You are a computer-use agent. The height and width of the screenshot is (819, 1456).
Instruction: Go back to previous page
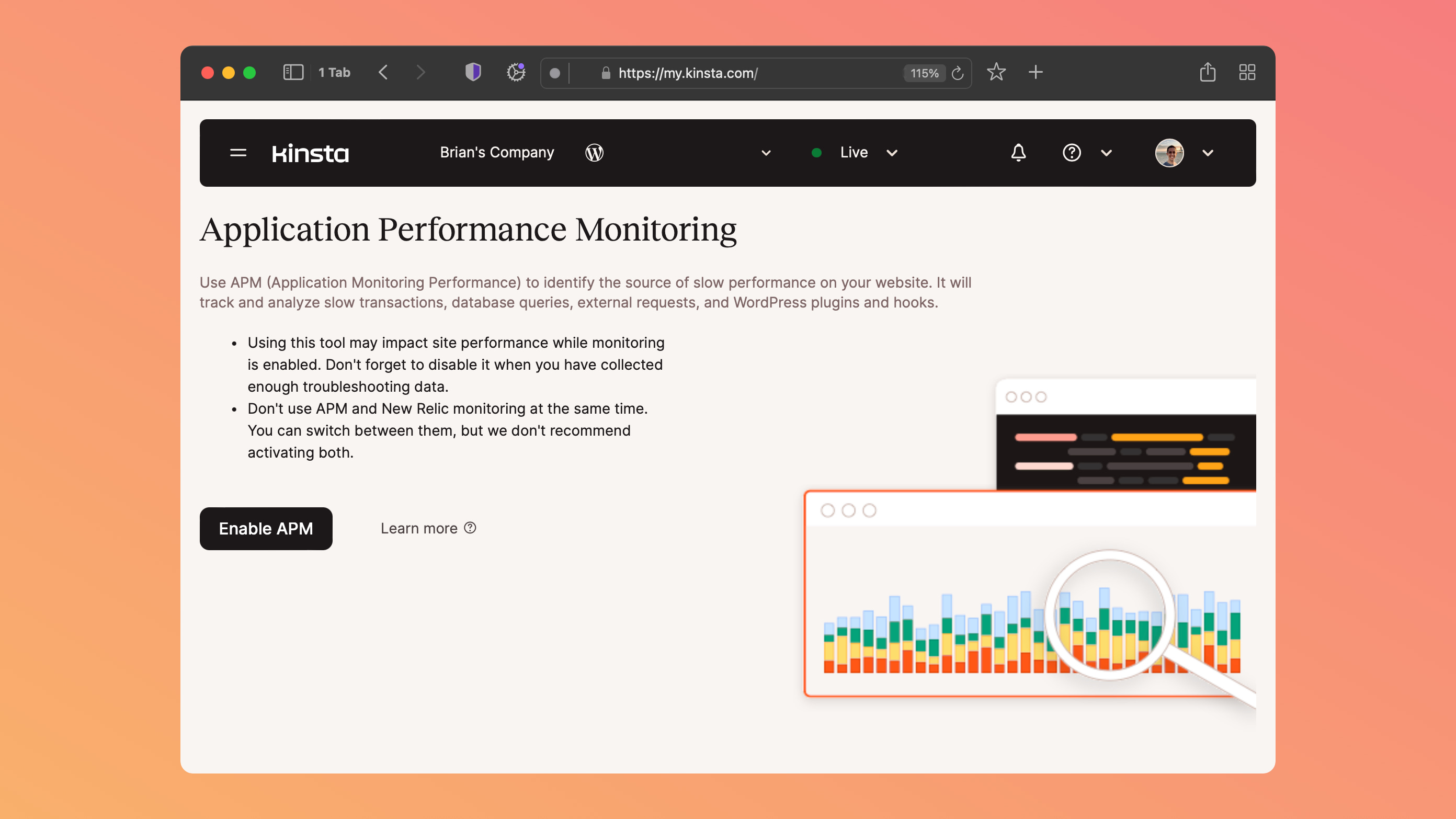point(383,72)
